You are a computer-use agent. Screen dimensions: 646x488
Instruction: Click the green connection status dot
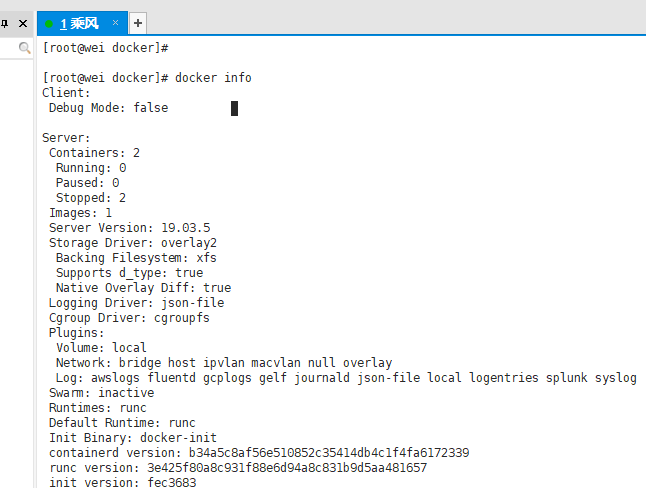pos(49,24)
